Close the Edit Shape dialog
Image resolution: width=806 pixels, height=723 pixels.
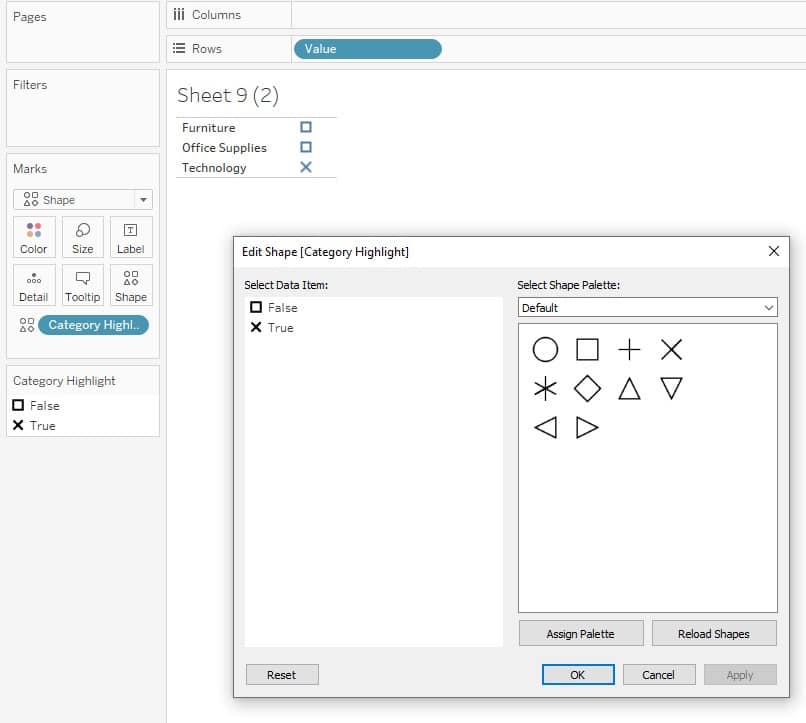(774, 251)
